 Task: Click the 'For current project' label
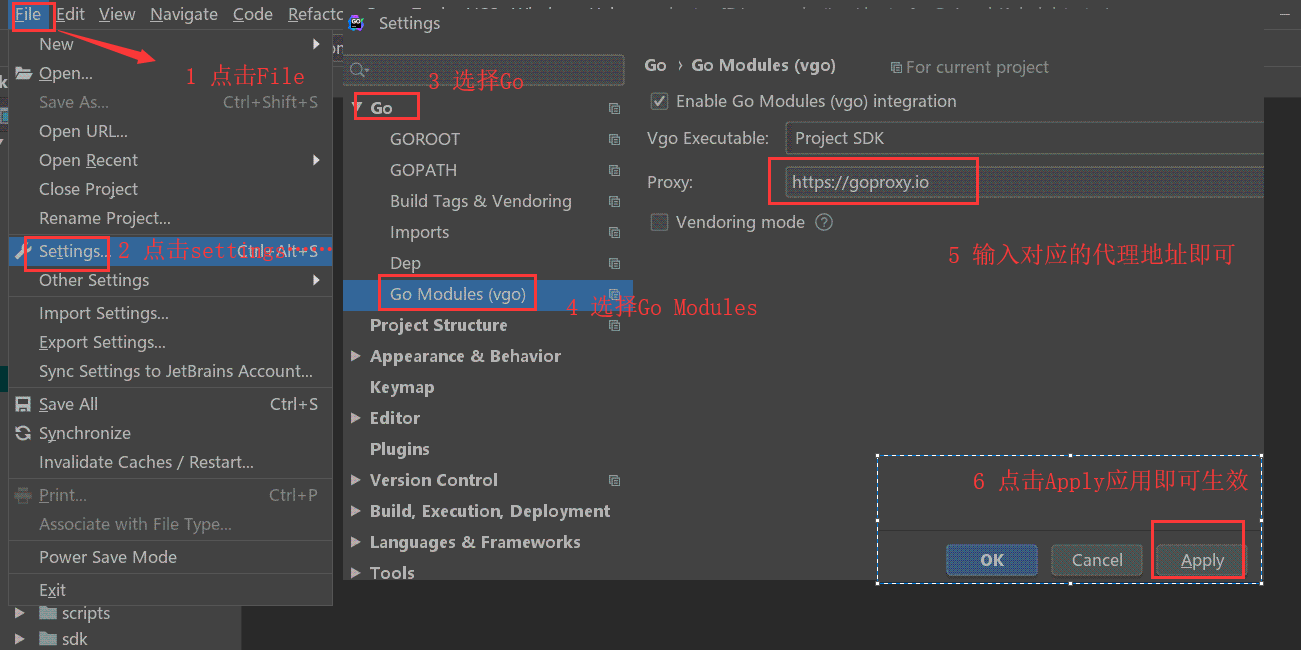click(x=970, y=67)
